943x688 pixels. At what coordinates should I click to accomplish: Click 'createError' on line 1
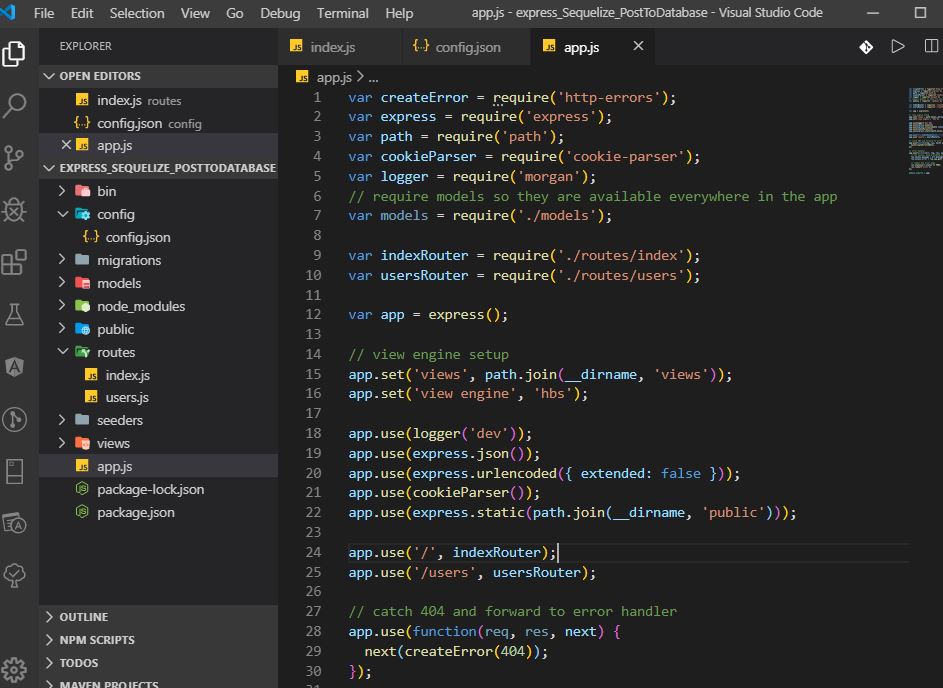point(424,97)
